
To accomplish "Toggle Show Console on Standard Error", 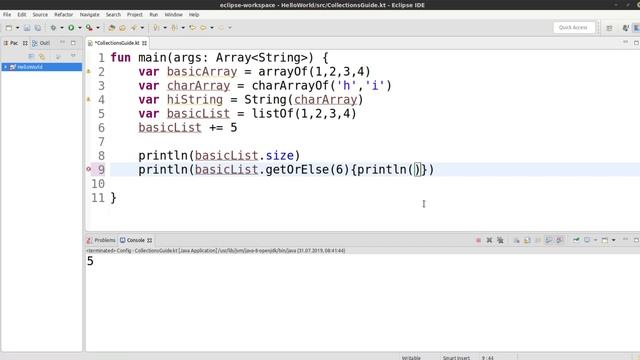I will tap(560, 240).
